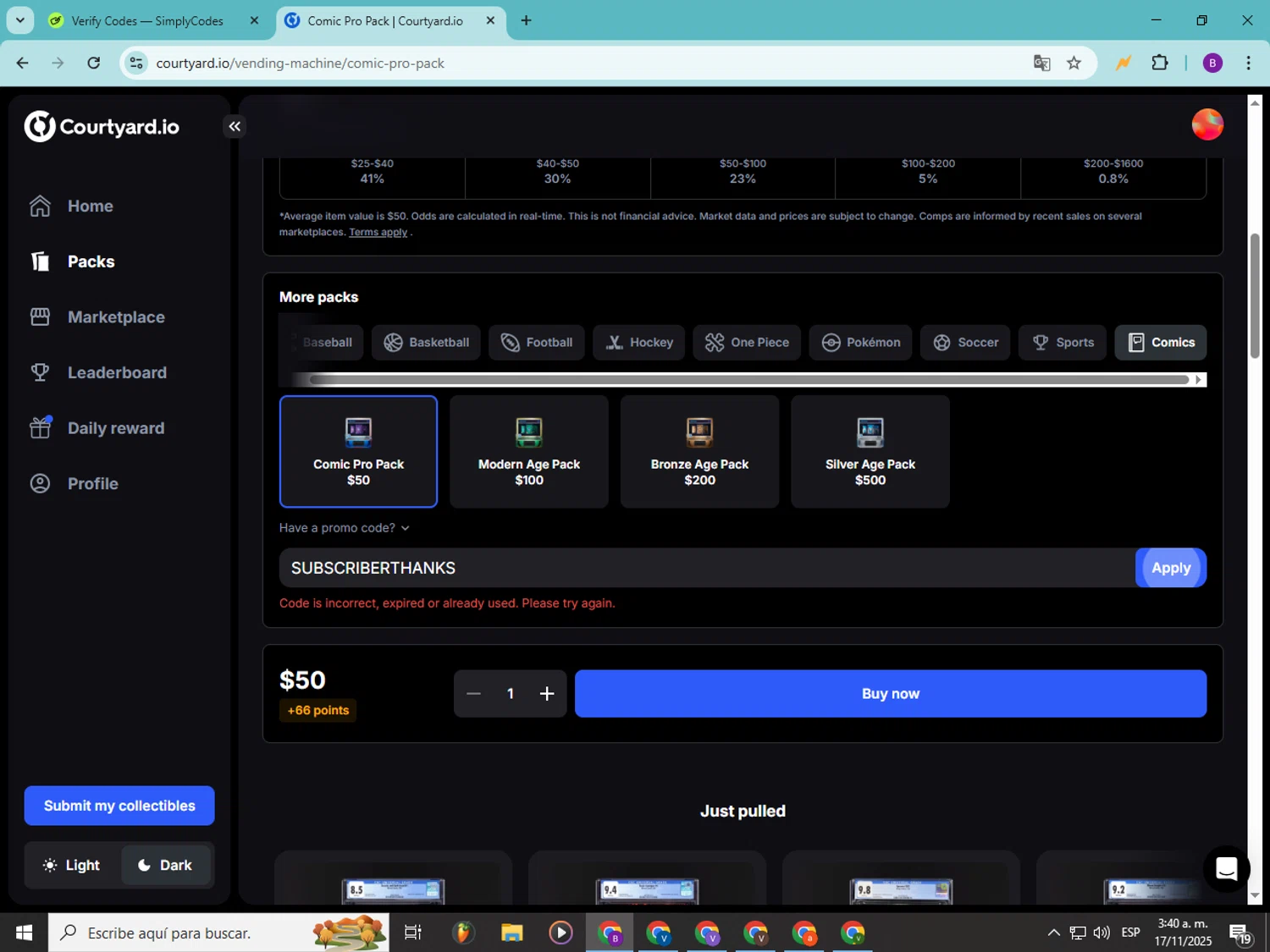The width and height of the screenshot is (1270, 952).
Task: Select the Hockey pack category
Action: [x=639, y=343]
